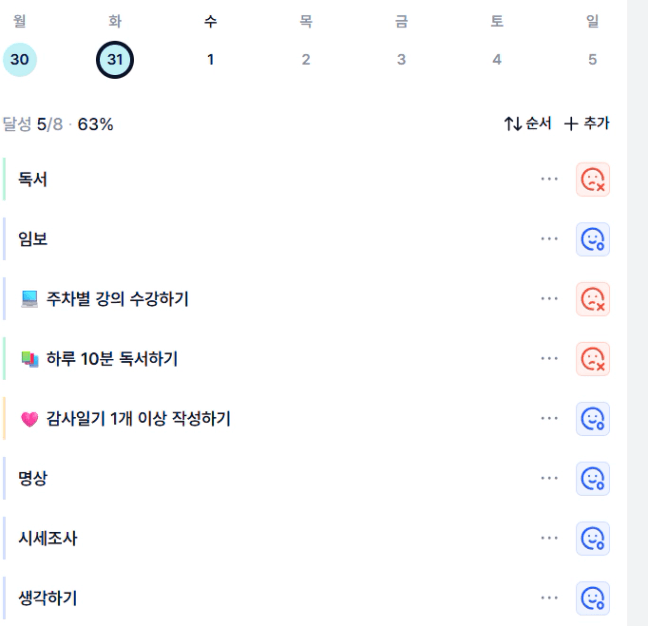Viewport: 648px width, 626px height.
Task: Click the 시세조사 completion smiley icon
Action: click(593, 538)
